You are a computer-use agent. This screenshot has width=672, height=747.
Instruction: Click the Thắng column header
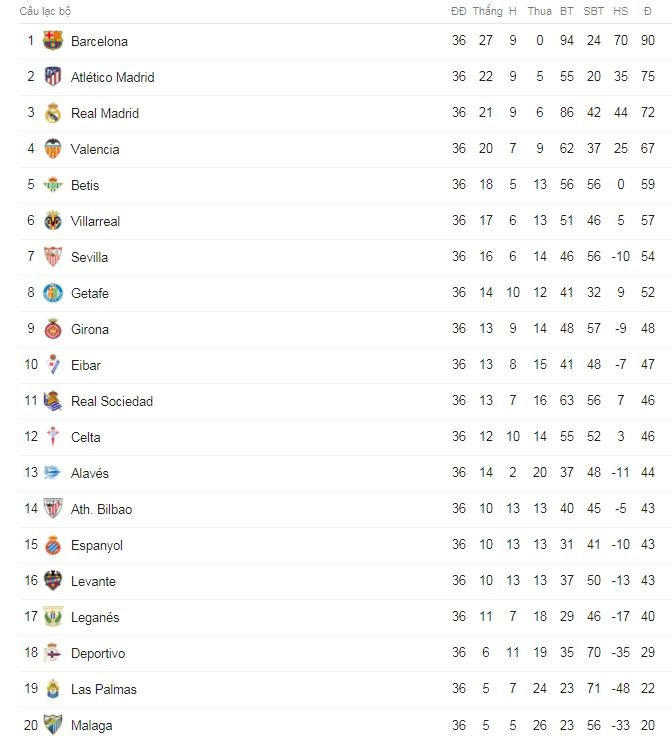click(x=487, y=11)
